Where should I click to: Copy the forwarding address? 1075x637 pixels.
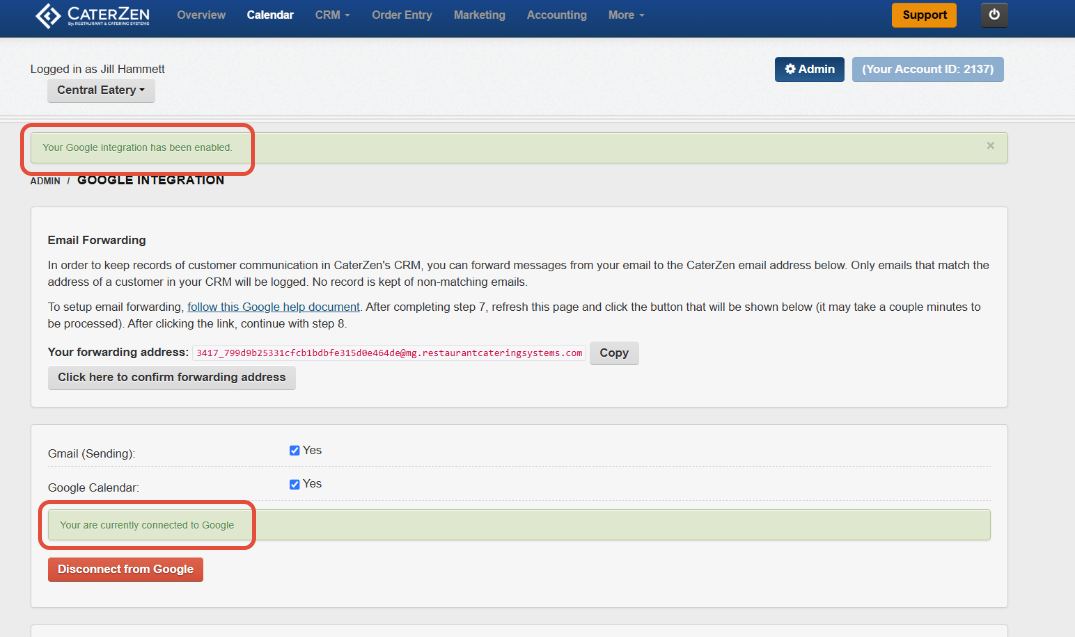coord(614,353)
